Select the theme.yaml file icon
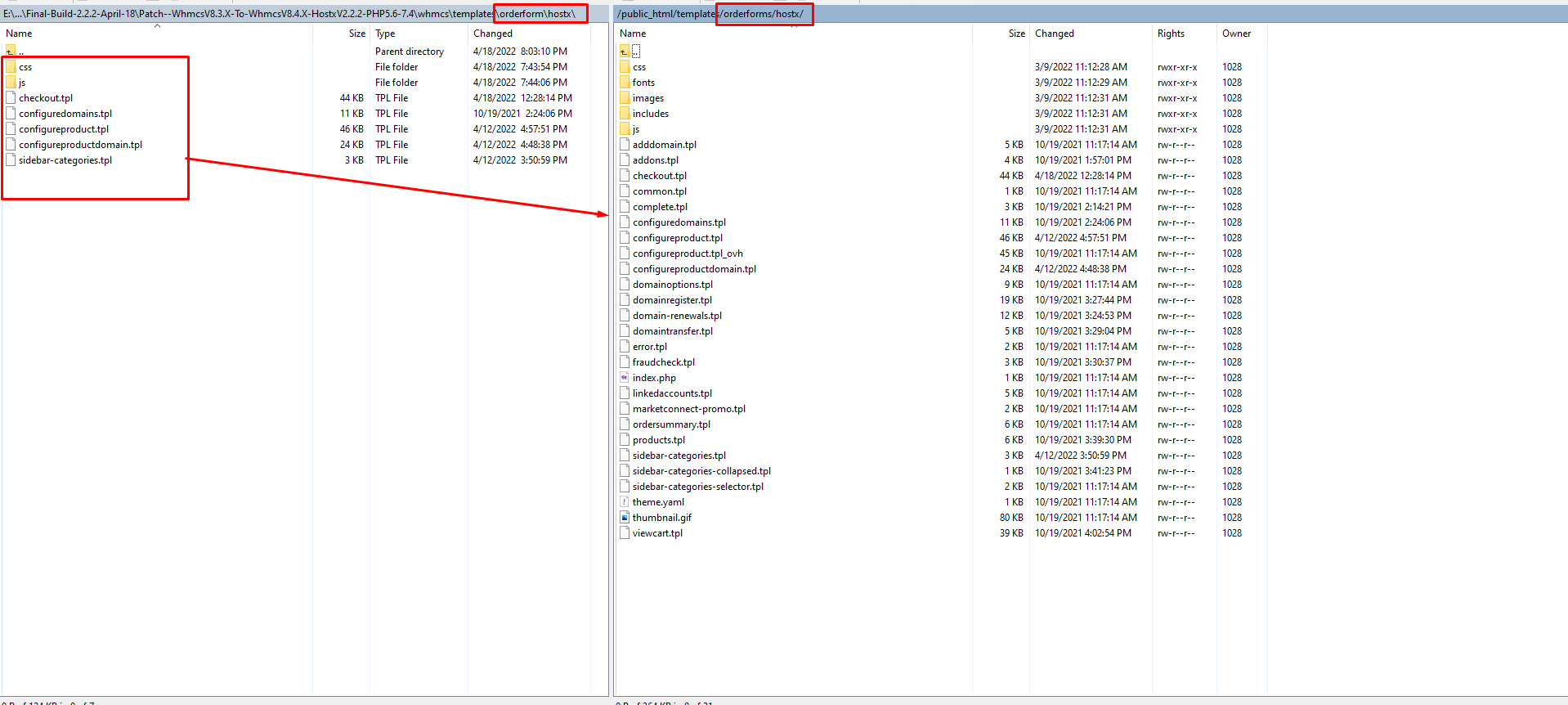1568x705 pixels. point(625,502)
